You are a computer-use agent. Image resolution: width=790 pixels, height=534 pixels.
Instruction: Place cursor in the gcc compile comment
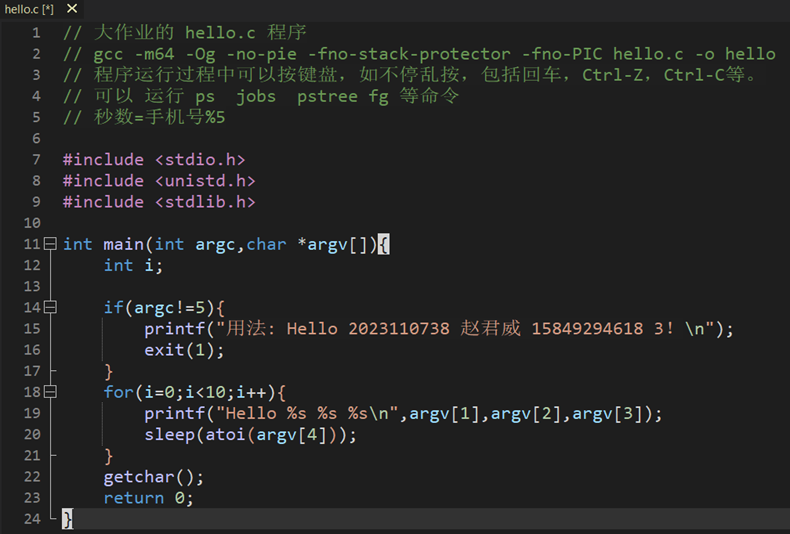[419, 54]
